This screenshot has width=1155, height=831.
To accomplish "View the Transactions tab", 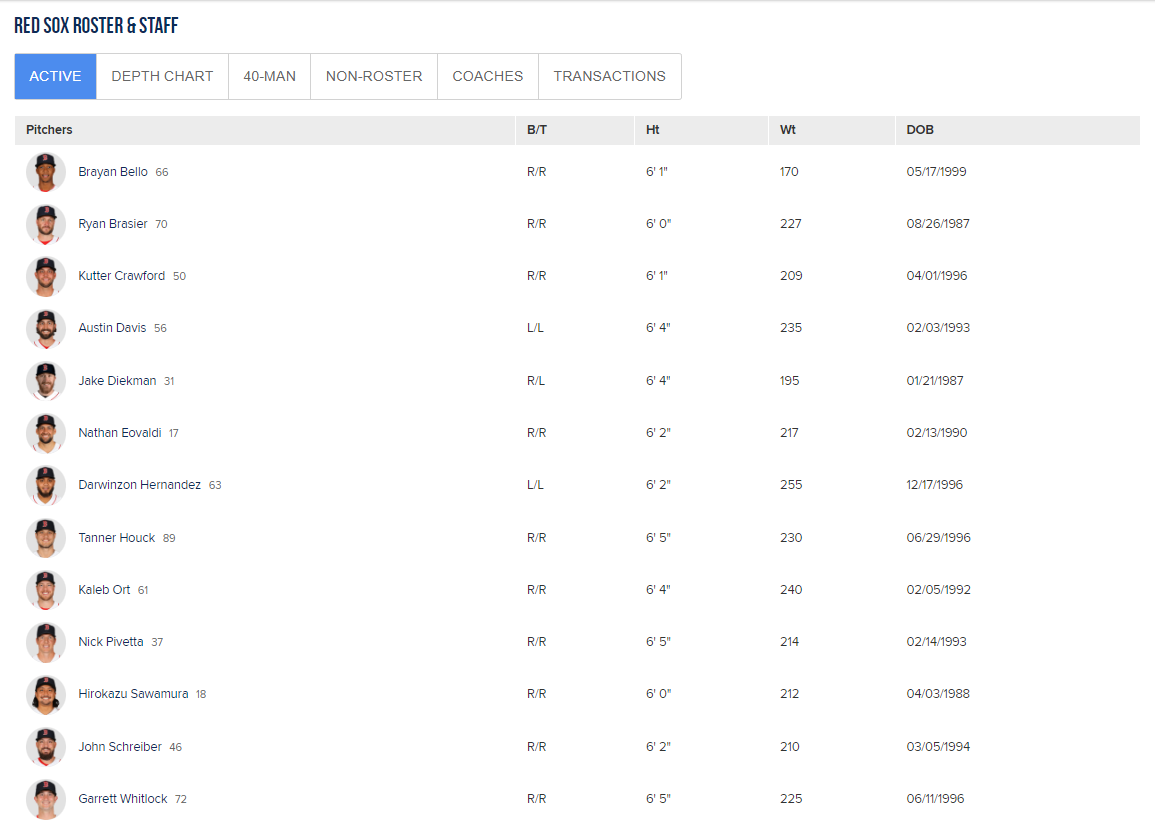I will tap(610, 77).
